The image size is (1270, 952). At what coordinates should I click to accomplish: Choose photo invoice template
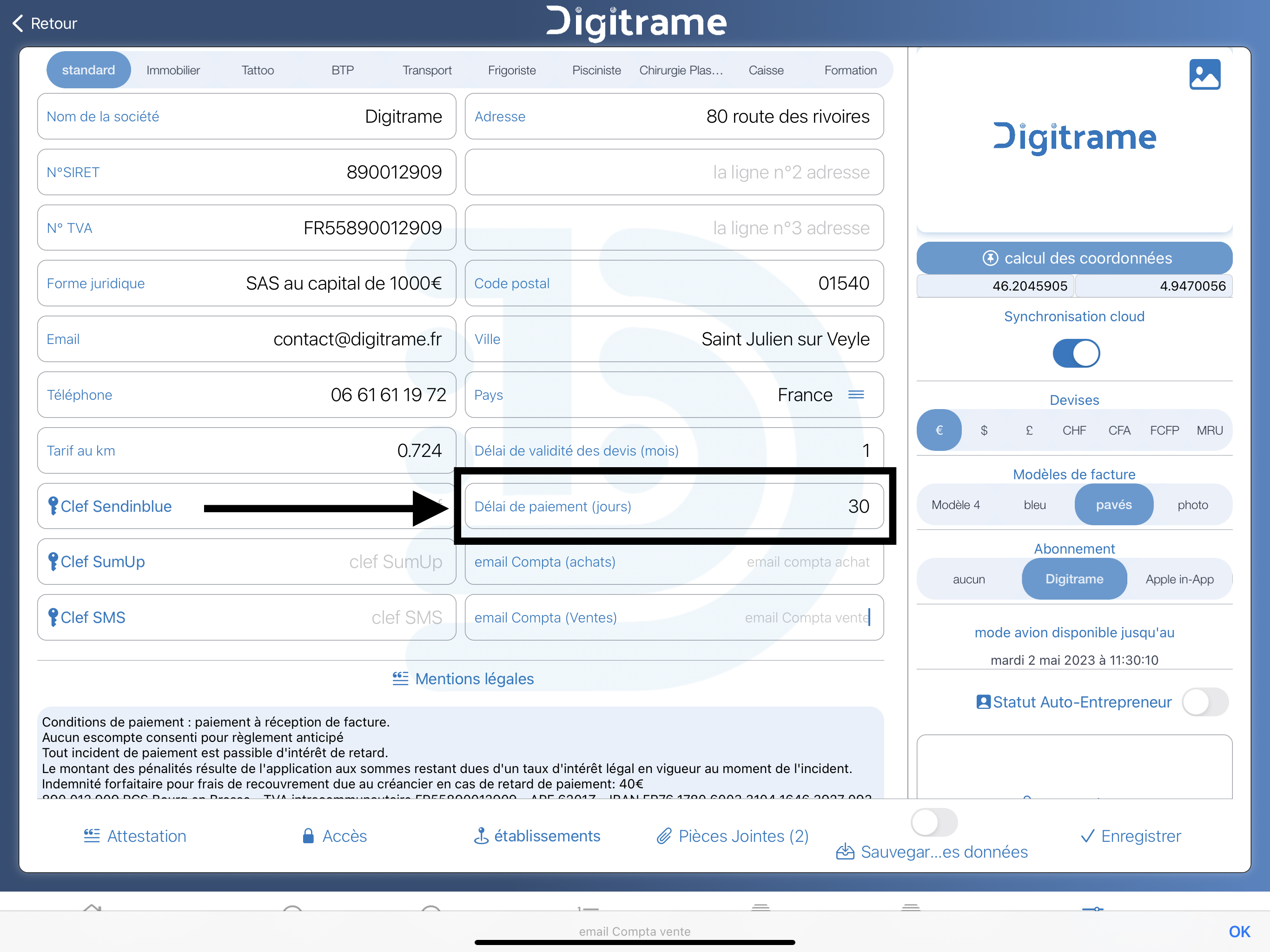[x=1192, y=505]
